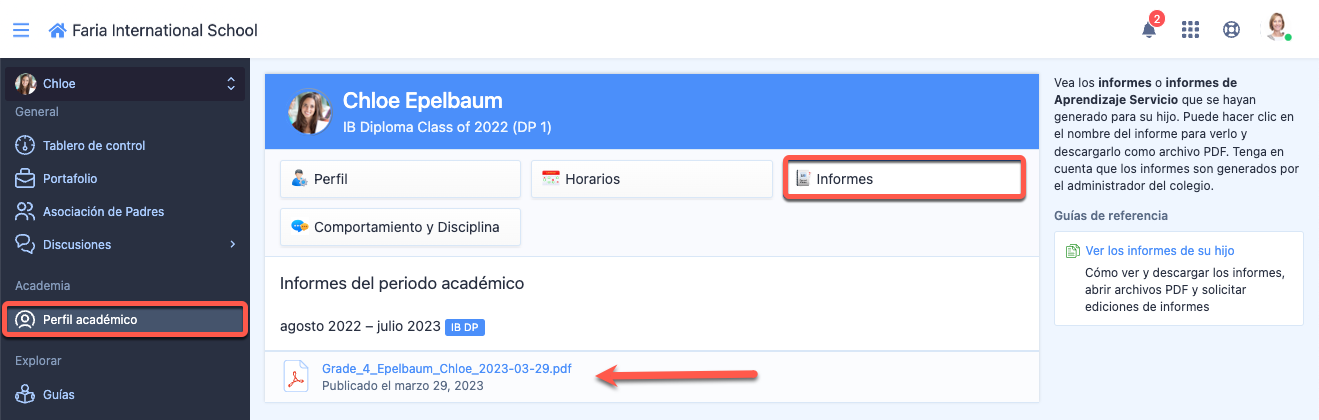
Task: Open the Informes tab
Action: pyautogui.click(x=903, y=179)
